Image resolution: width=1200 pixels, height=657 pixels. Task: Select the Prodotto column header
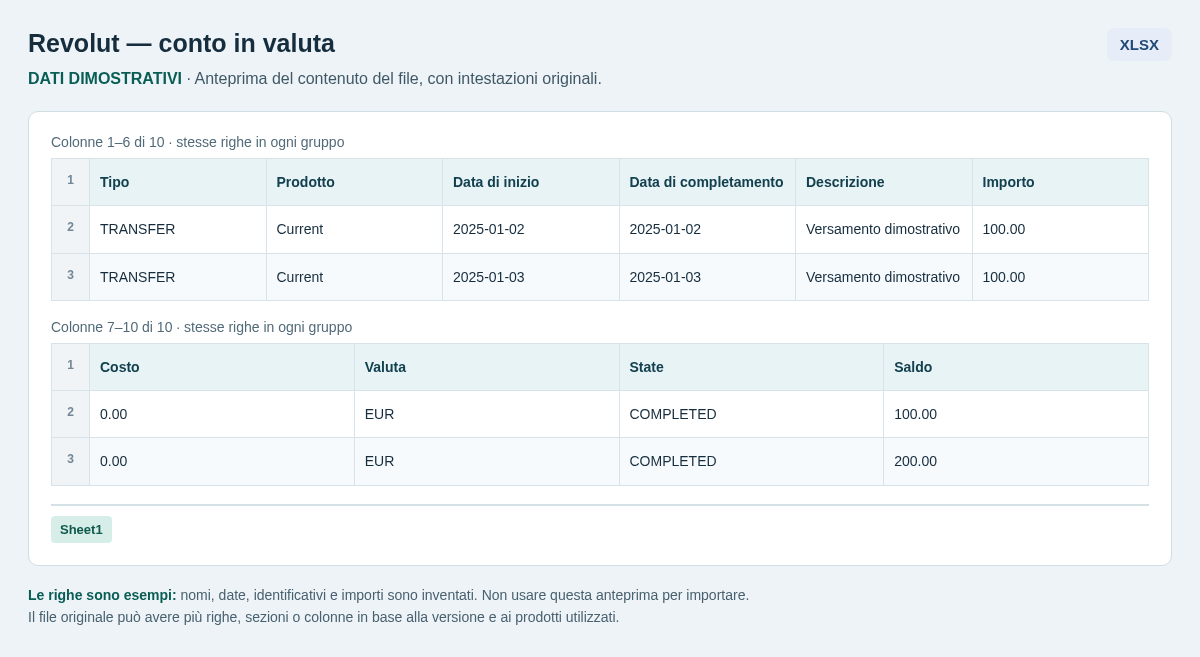pos(354,182)
